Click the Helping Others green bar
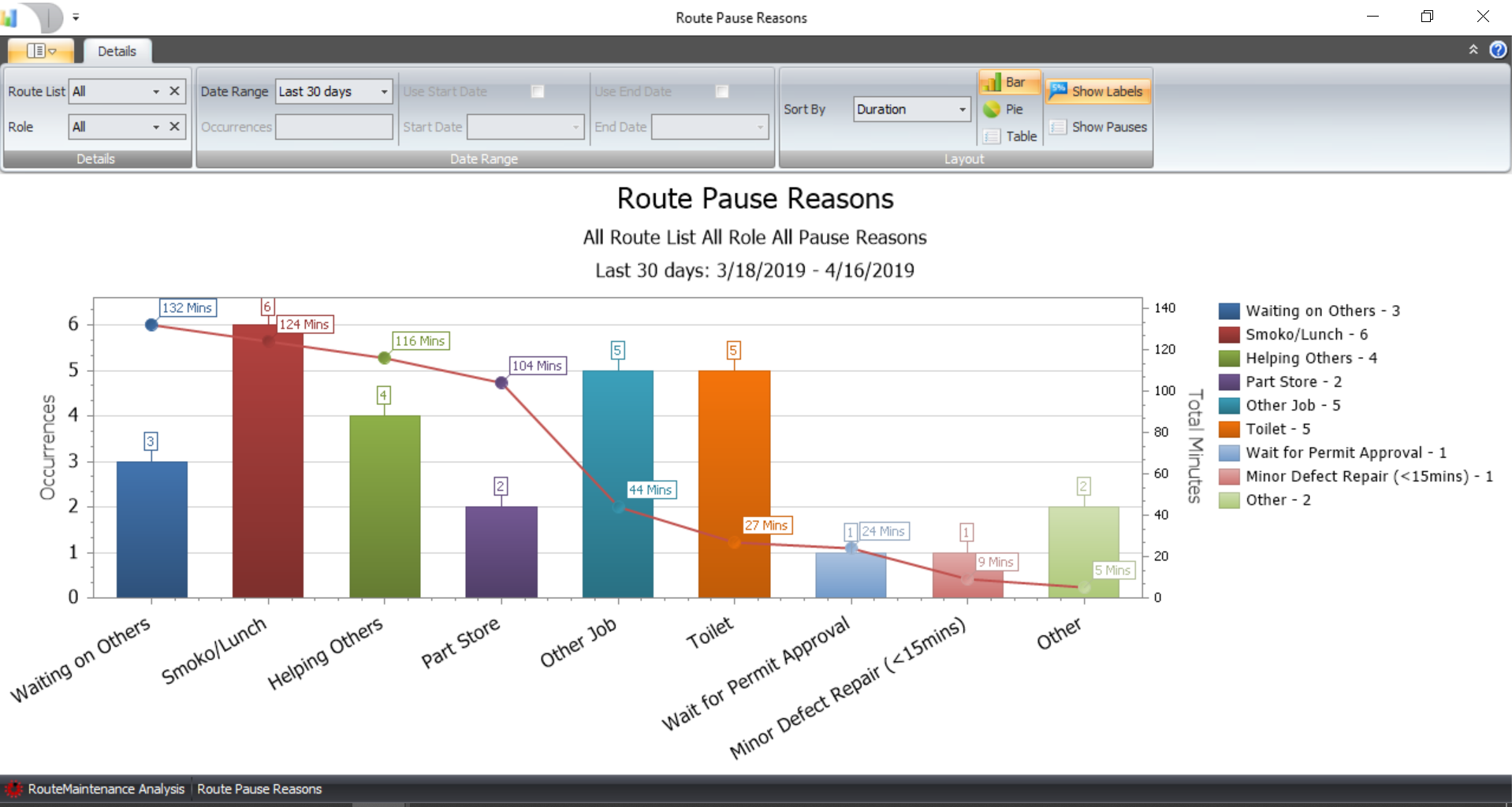The image size is (1512, 807). click(385, 507)
